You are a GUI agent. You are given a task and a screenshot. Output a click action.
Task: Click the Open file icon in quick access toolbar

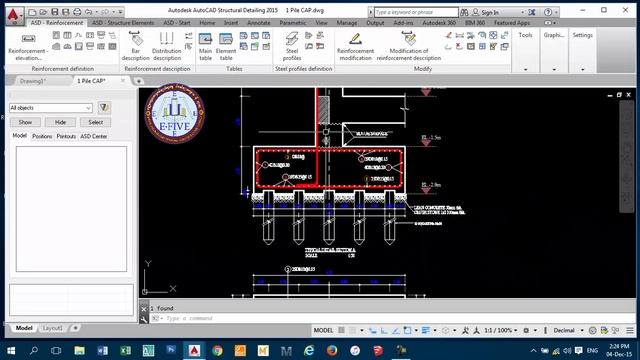pos(43,12)
